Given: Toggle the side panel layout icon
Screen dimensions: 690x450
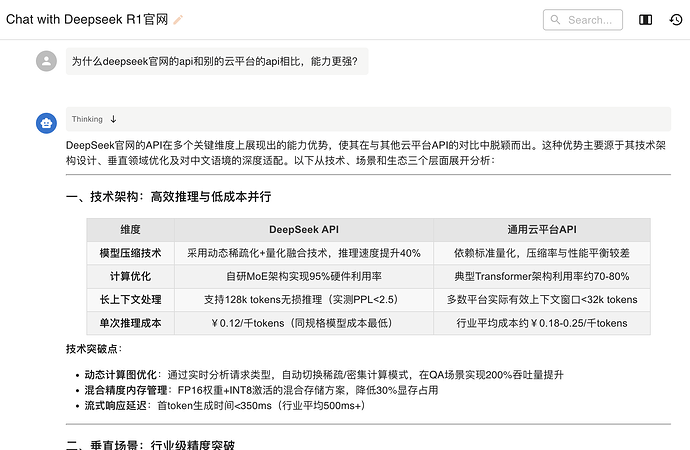Looking at the screenshot, I should point(645,20).
